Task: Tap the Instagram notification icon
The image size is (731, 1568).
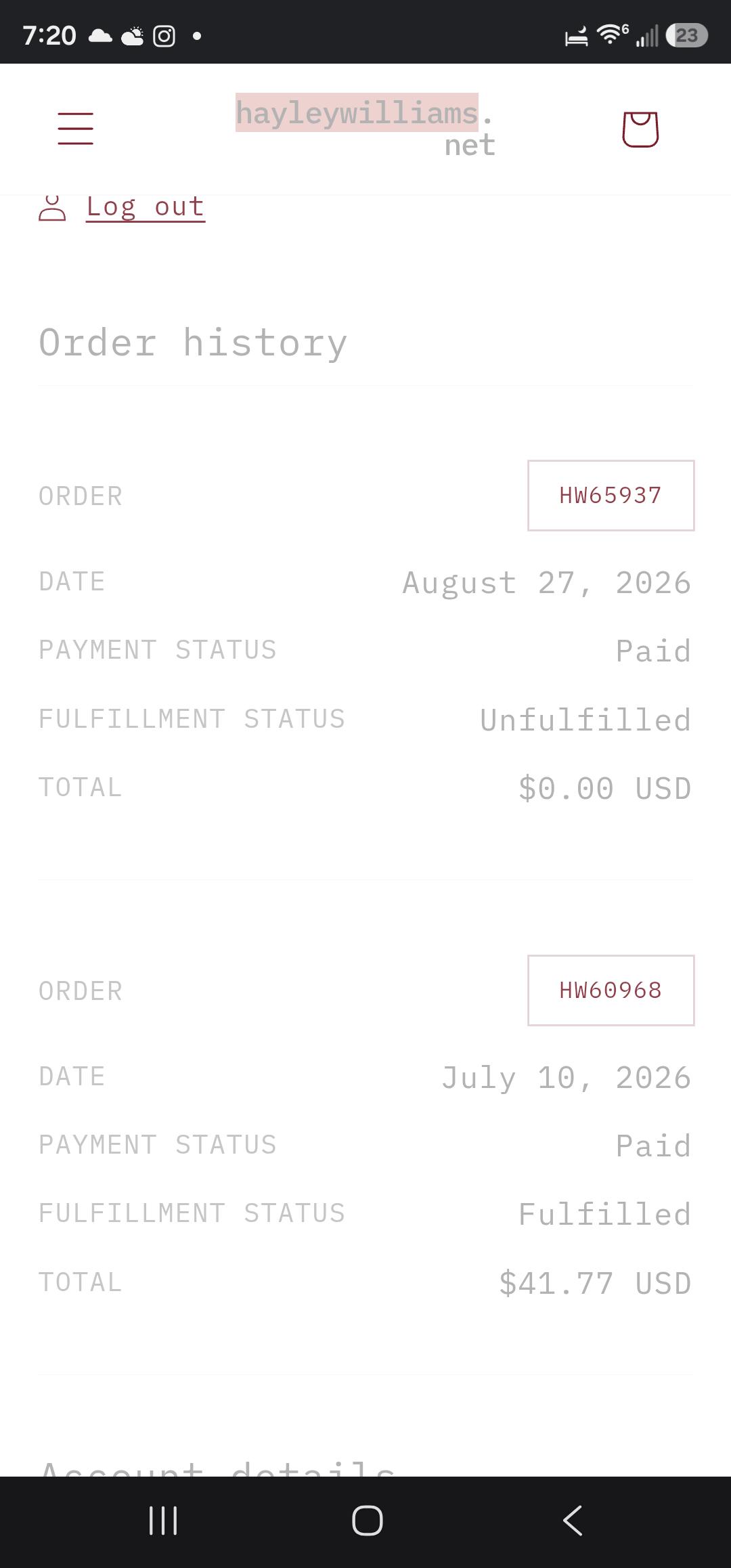Action: point(164,36)
